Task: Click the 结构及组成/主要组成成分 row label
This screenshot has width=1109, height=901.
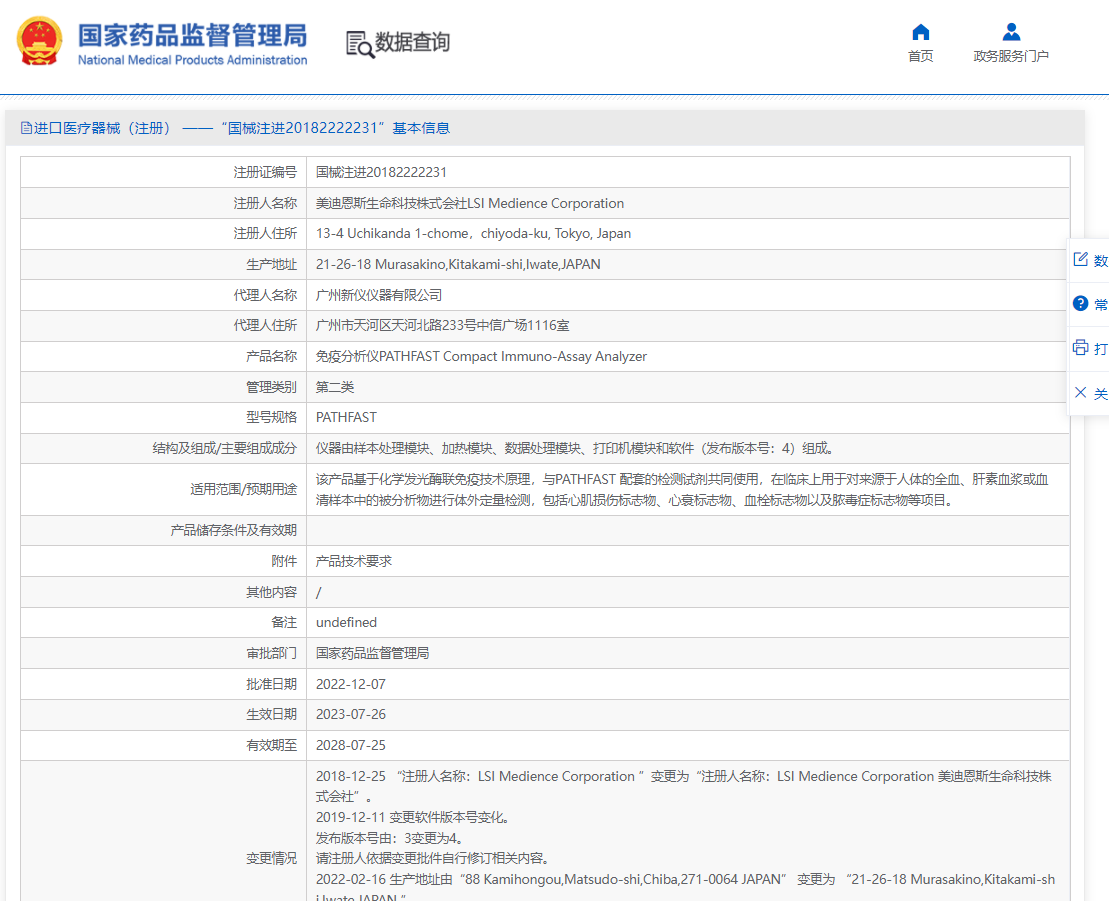Action: 225,448
